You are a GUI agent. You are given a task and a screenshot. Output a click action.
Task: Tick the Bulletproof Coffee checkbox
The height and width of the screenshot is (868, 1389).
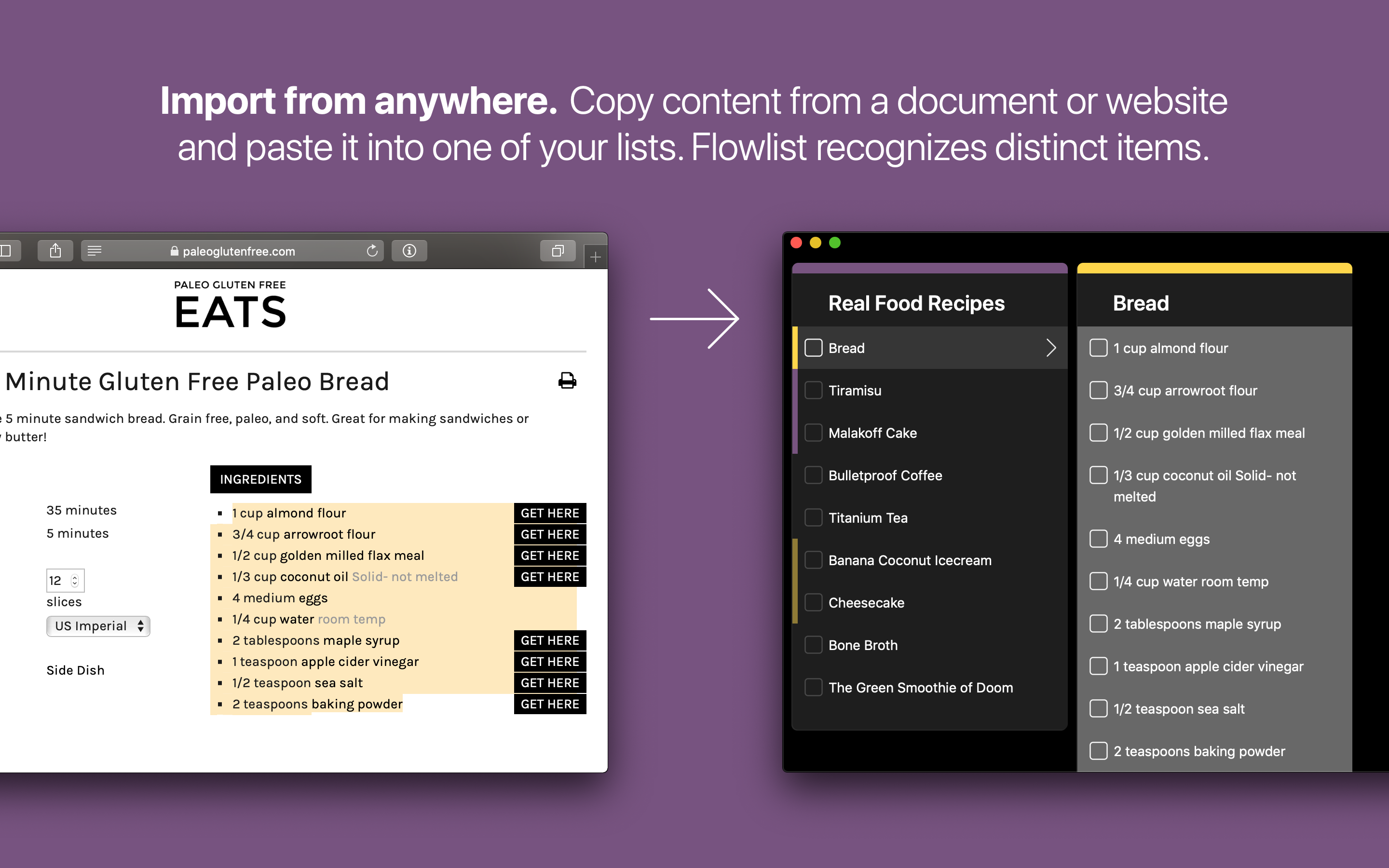[813, 475]
